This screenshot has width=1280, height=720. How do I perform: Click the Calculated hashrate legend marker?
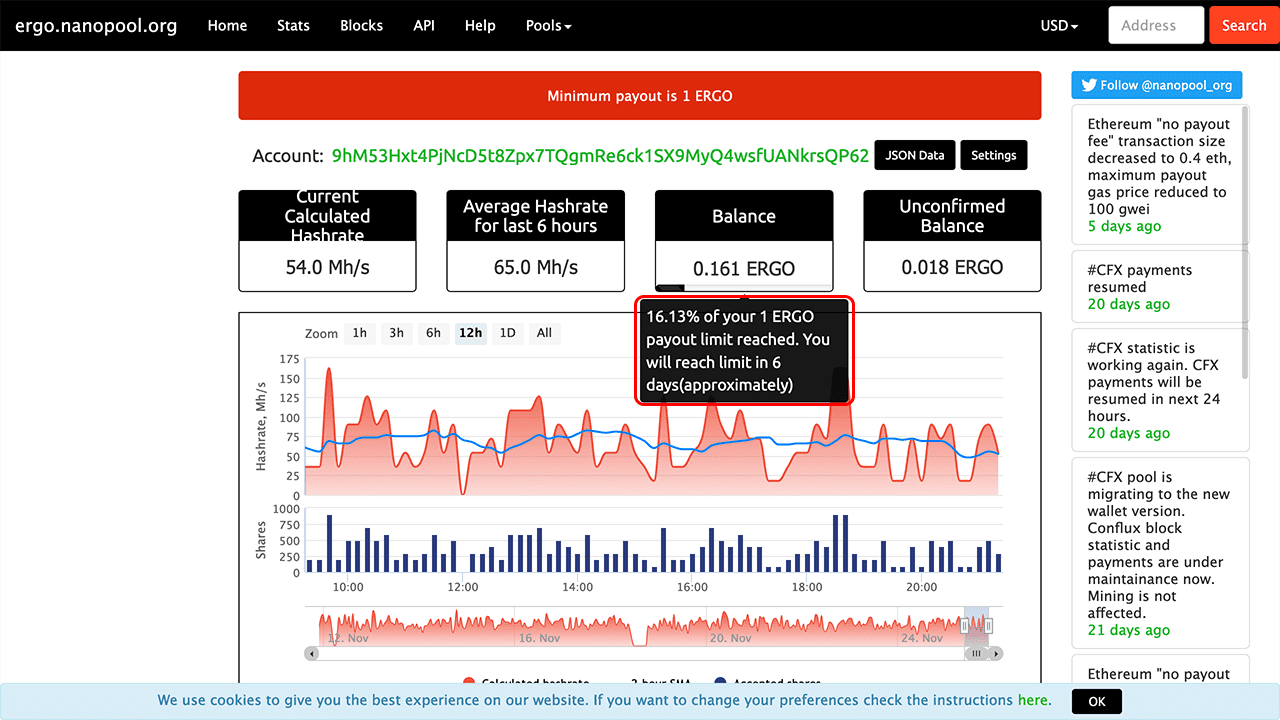(x=469, y=683)
